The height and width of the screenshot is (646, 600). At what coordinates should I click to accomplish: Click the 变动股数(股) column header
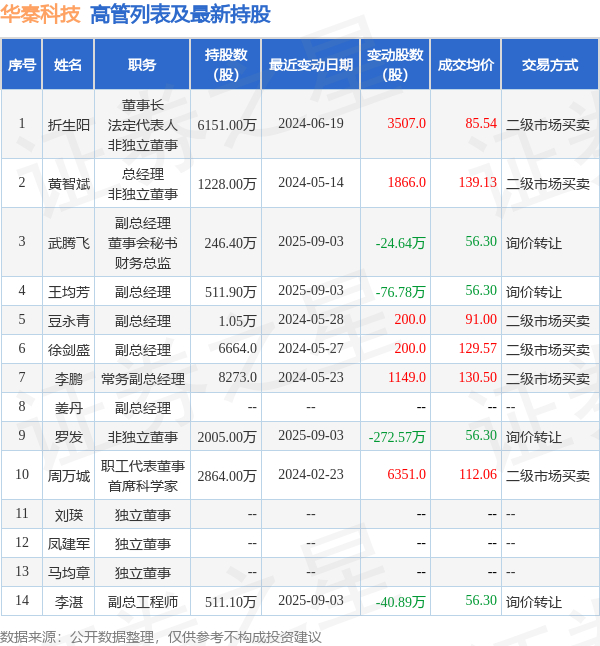click(395, 65)
